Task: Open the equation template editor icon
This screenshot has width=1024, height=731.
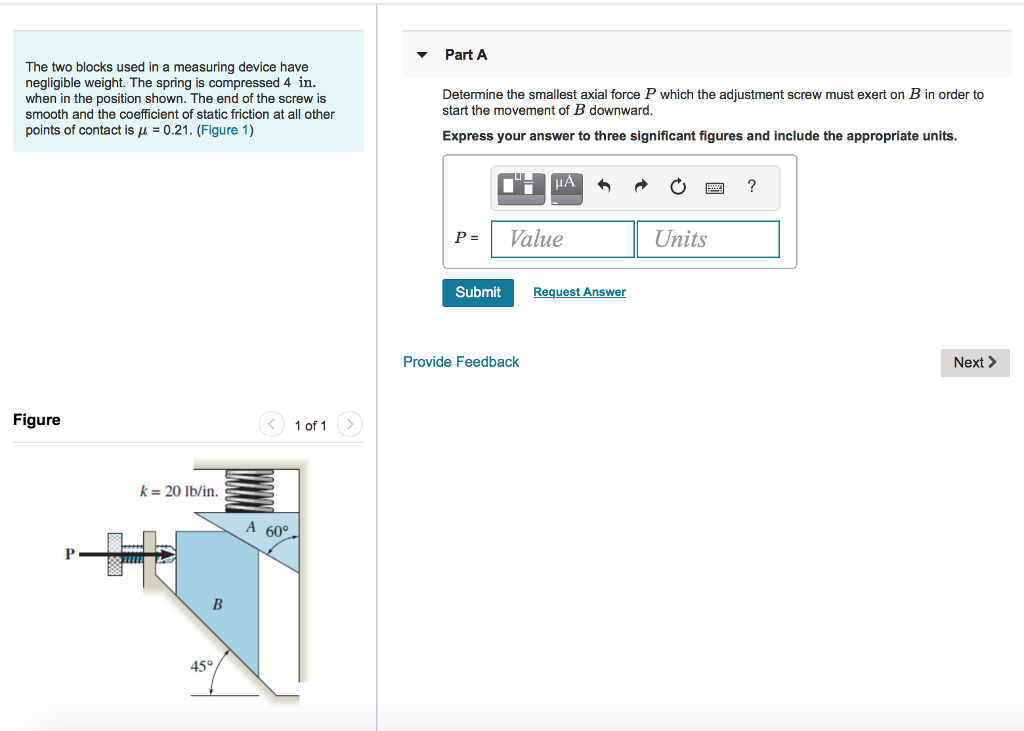Action: coord(520,187)
